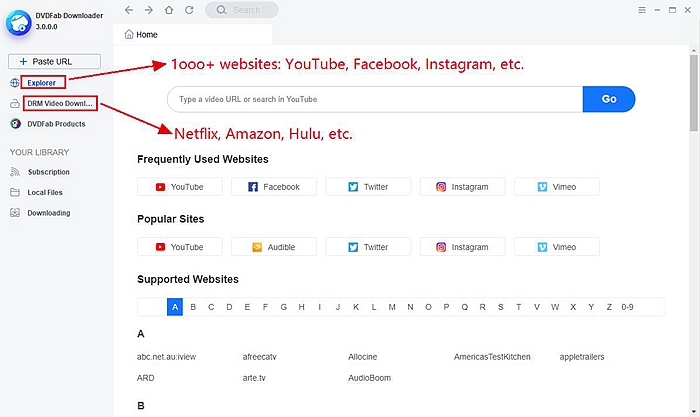
Task: Click the top Search field
Action: pos(242,10)
